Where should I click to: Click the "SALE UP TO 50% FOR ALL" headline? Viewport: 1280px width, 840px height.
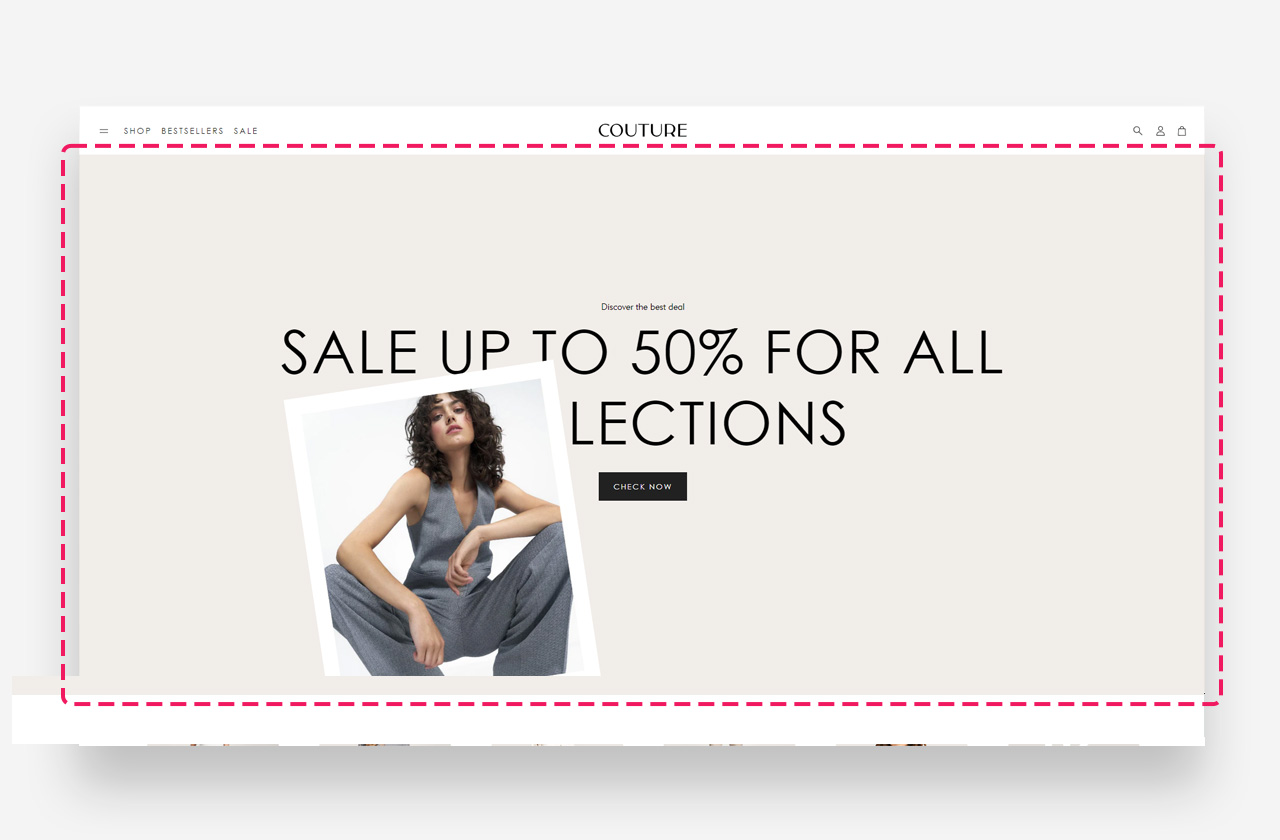(x=642, y=352)
